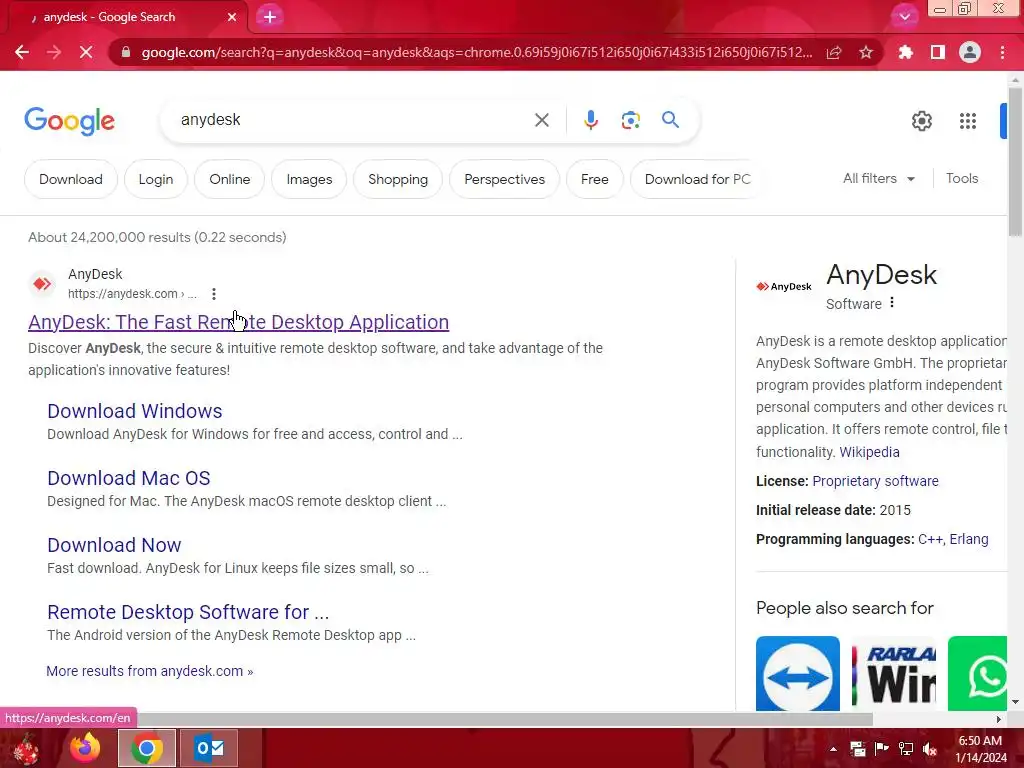Click the blue search magnifier
Image resolution: width=1024 pixels, height=768 pixels.
click(x=670, y=120)
